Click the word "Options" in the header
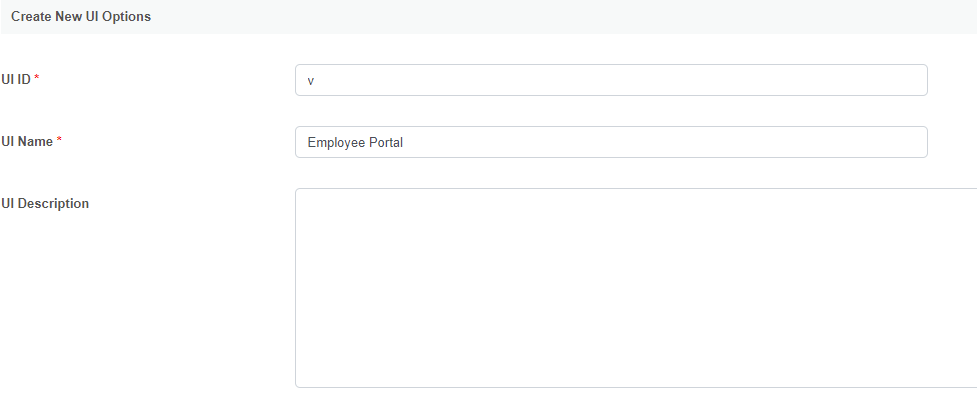This screenshot has width=977, height=405. pyautogui.click(x=128, y=17)
